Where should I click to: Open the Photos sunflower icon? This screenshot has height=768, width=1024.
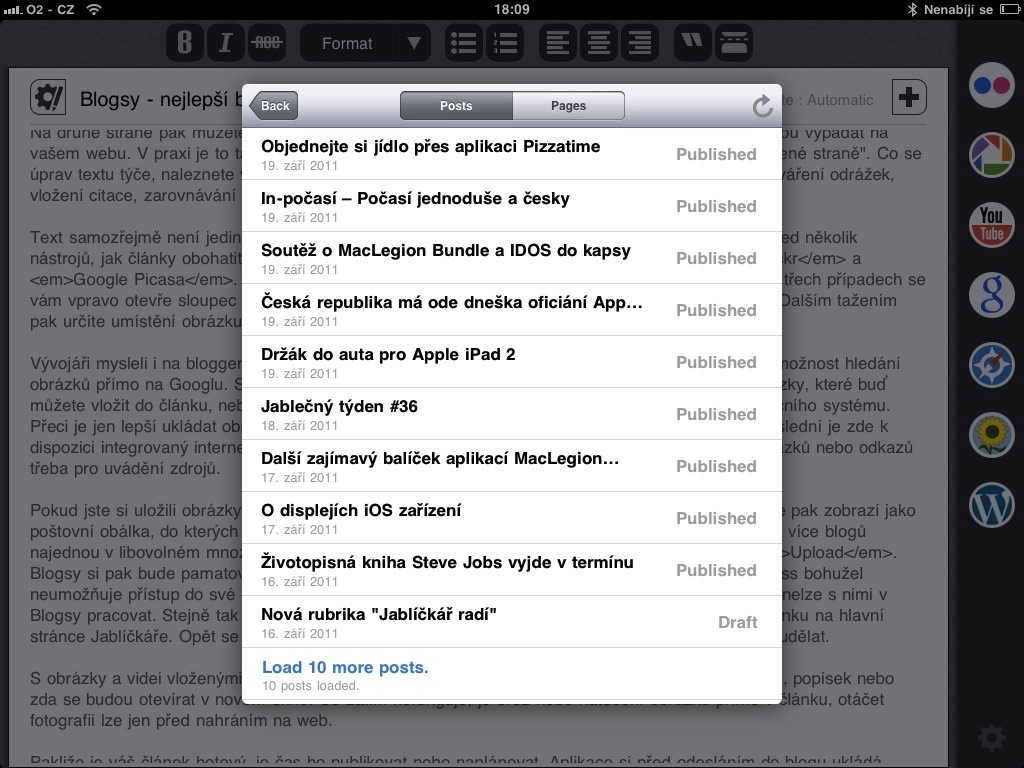click(991, 434)
